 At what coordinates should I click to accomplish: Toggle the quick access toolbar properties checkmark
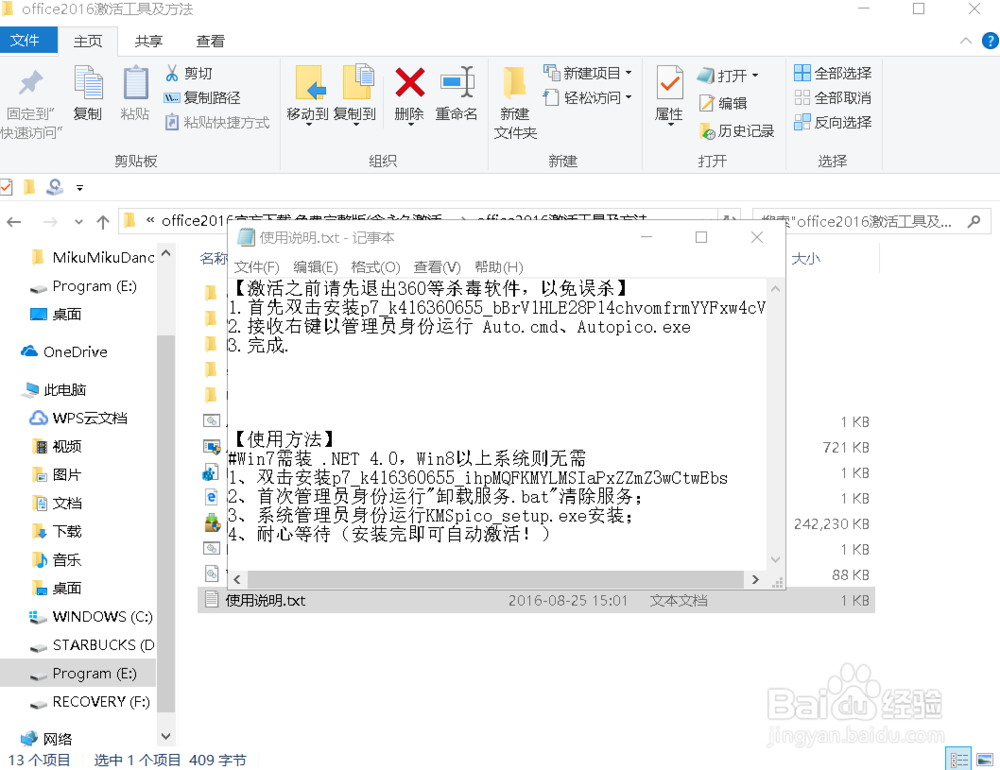pyautogui.click(x=6, y=187)
